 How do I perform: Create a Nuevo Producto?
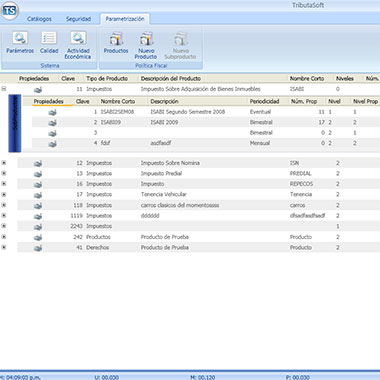coord(146,45)
